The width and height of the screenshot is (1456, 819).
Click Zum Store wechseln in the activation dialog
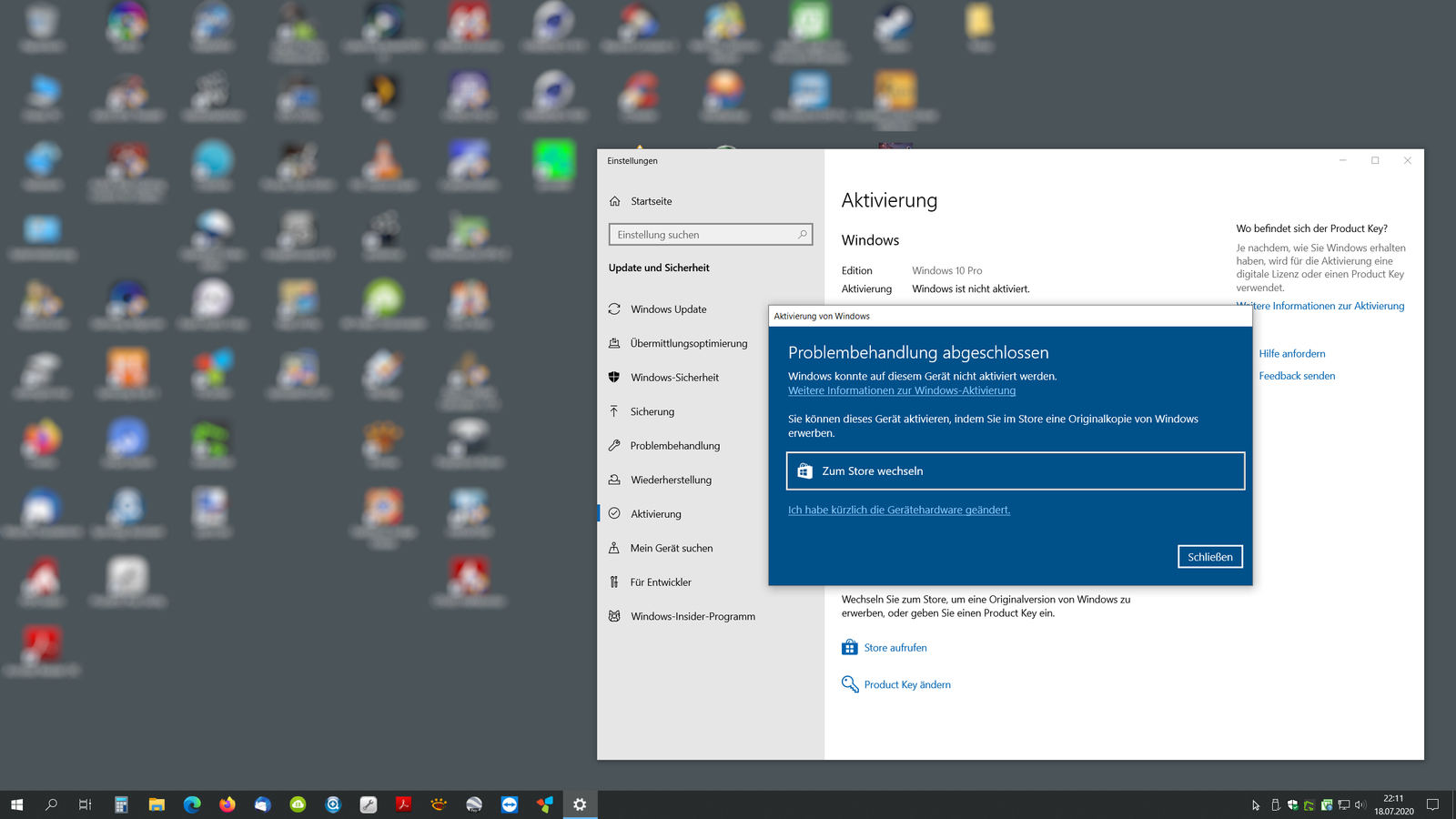coord(1016,471)
